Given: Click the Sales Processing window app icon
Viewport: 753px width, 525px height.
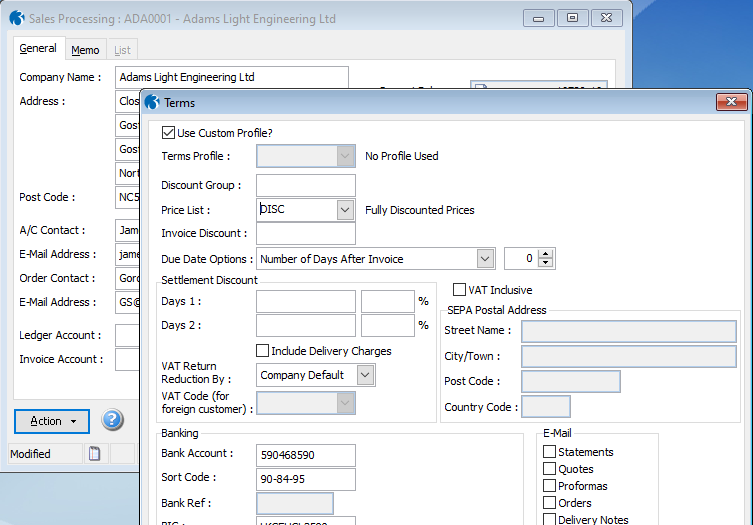Looking at the screenshot, I should point(16,18).
